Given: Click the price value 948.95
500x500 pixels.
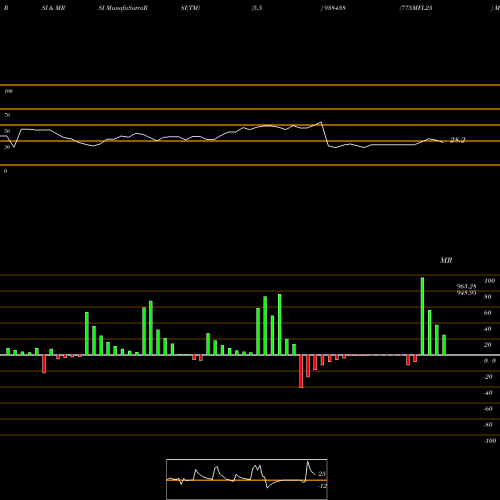Looking at the screenshot, I should tap(466, 293).
